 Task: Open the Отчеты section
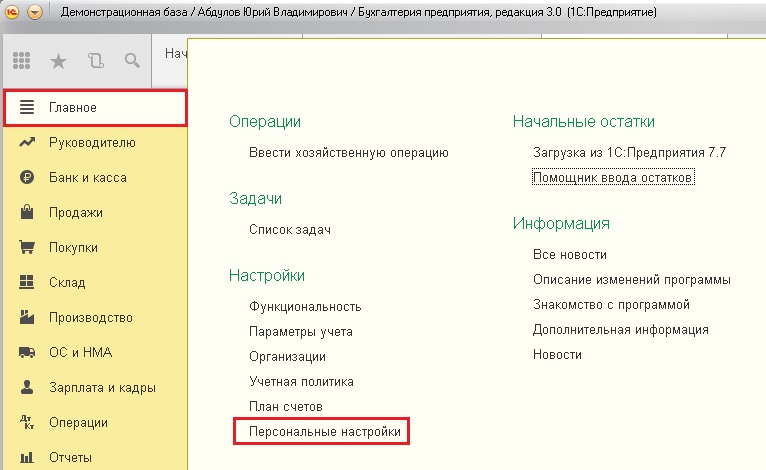click(x=95, y=457)
